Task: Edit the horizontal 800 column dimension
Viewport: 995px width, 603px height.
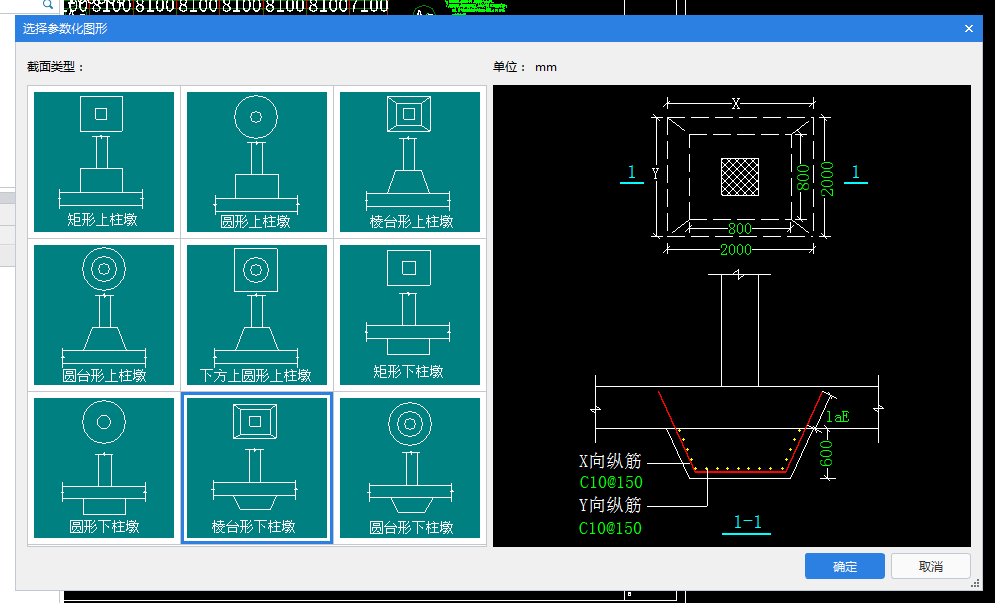Action: point(738,229)
